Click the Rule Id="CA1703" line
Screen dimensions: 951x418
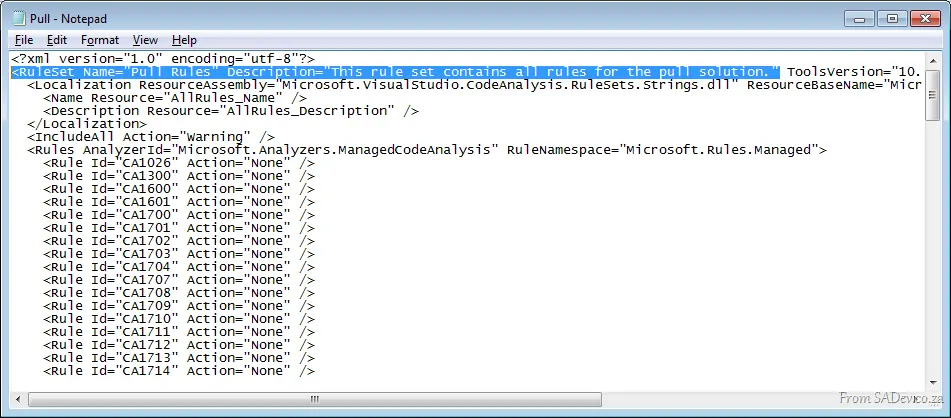(x=179, y=254)
